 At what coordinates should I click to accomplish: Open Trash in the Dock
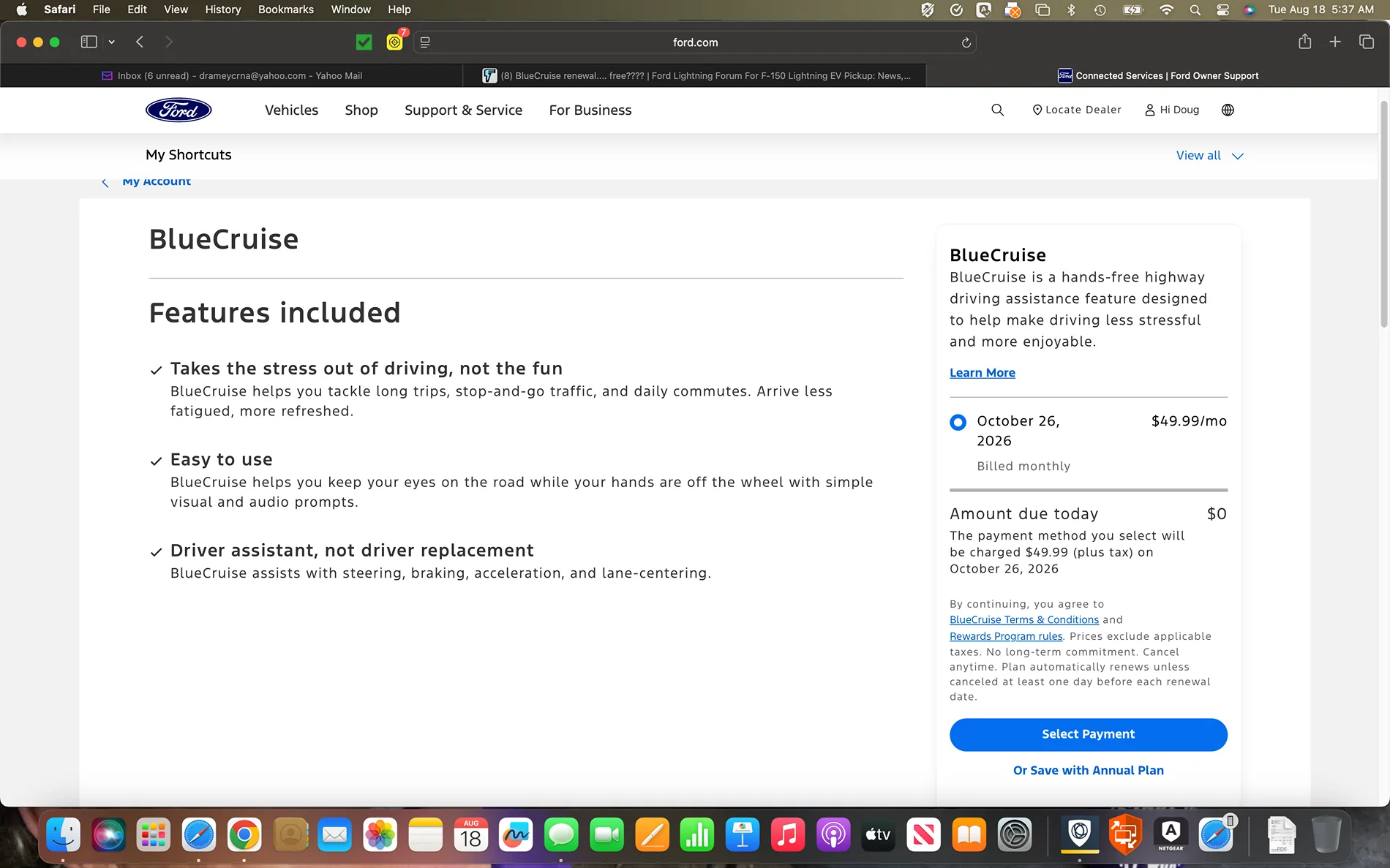tap(1326, 834)
